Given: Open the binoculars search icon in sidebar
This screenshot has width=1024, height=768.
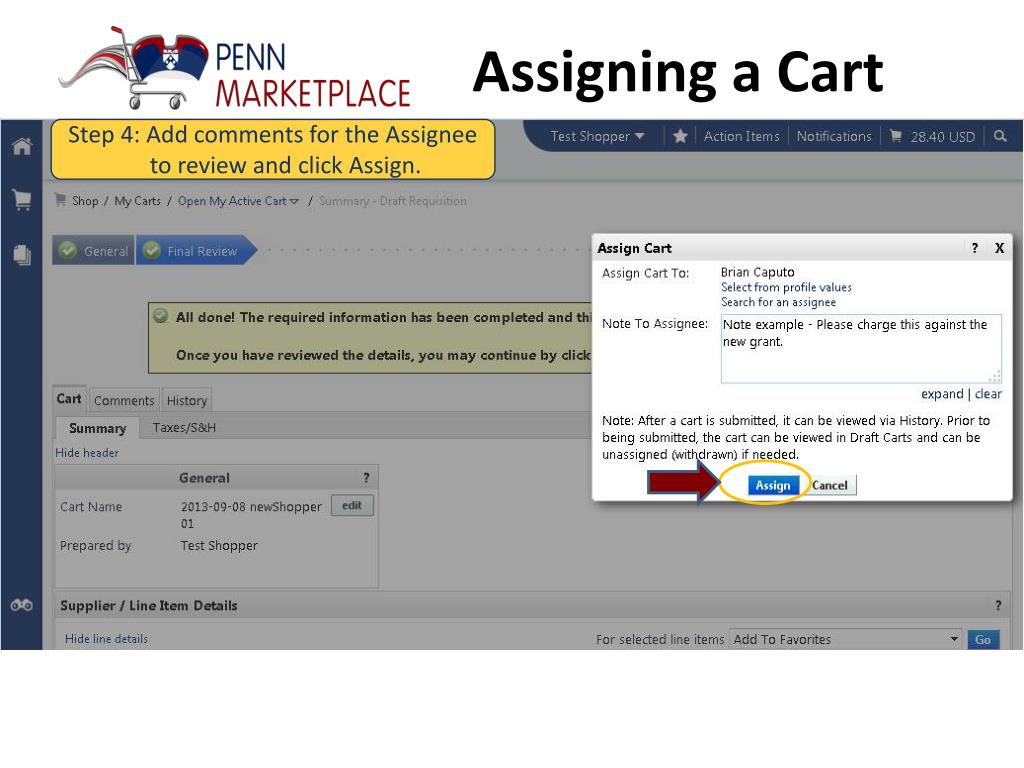Looking at the screenshot, I should [22, 605].
